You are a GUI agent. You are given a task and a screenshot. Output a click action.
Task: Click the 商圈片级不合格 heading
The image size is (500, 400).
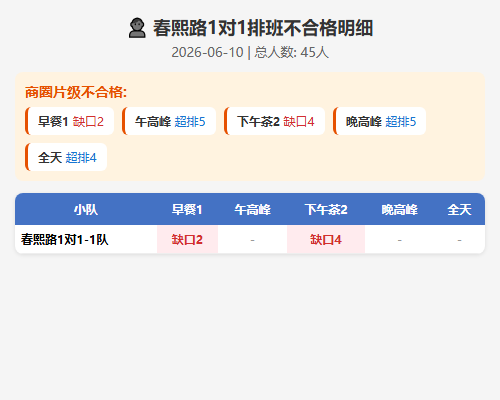point(76,92)
